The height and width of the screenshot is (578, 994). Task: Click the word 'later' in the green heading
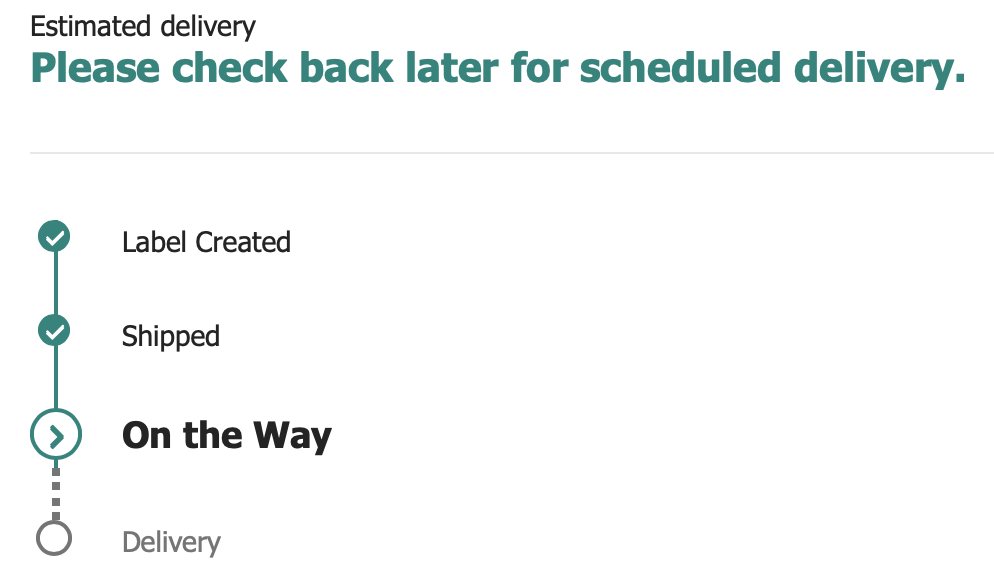coord(451,68)
